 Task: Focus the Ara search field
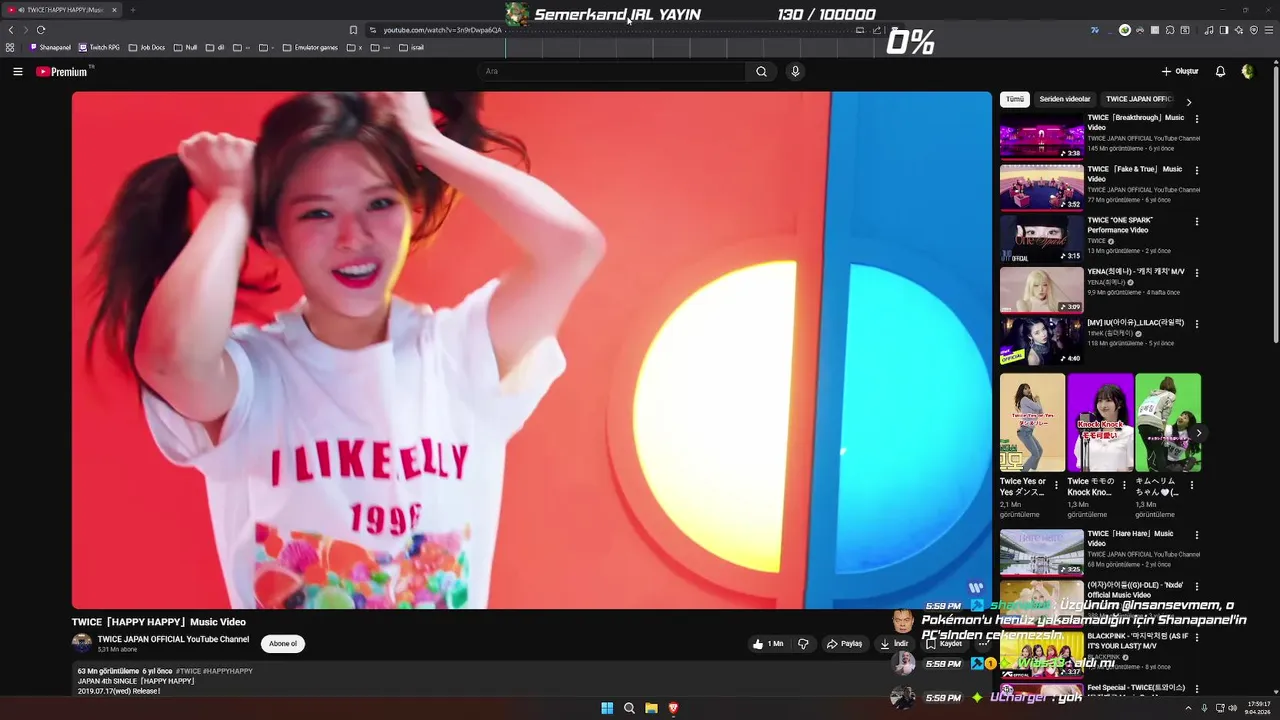coord(612,72)
